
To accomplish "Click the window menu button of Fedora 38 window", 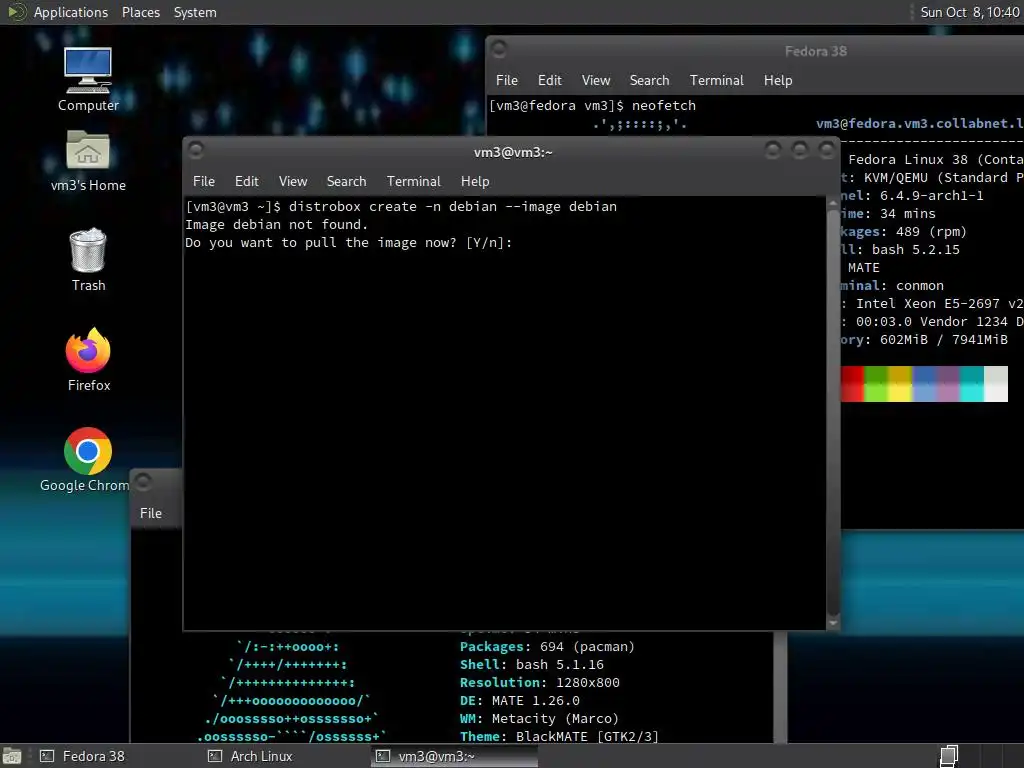I will 499,49.
